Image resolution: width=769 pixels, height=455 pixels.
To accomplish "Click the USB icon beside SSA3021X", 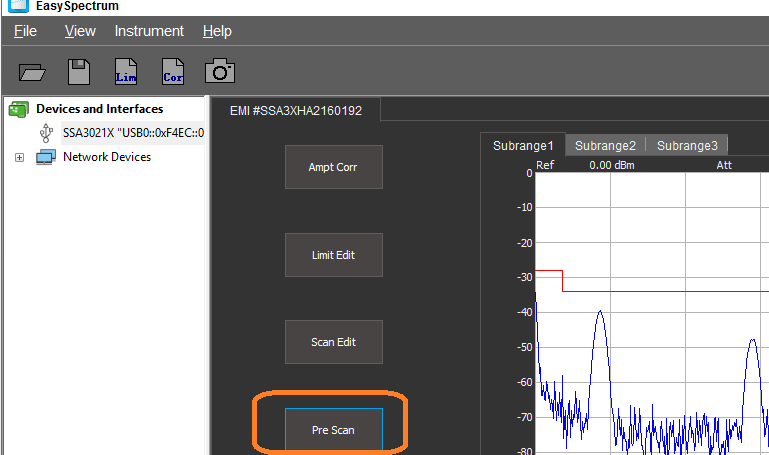I will (x=46, y=132).
